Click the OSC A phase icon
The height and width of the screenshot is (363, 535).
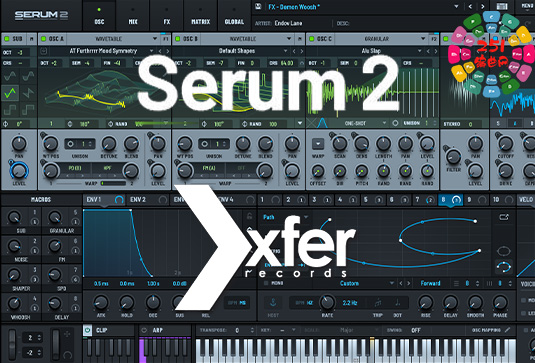70,124
